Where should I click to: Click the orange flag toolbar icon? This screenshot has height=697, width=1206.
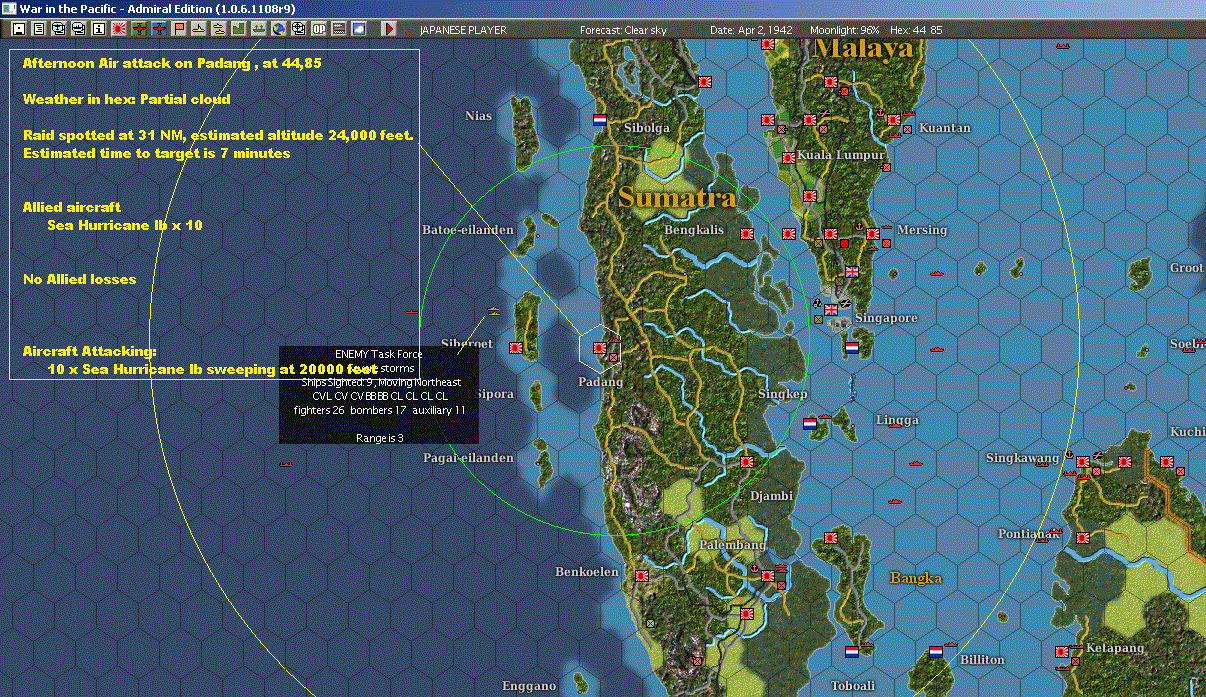pos(179,29)
